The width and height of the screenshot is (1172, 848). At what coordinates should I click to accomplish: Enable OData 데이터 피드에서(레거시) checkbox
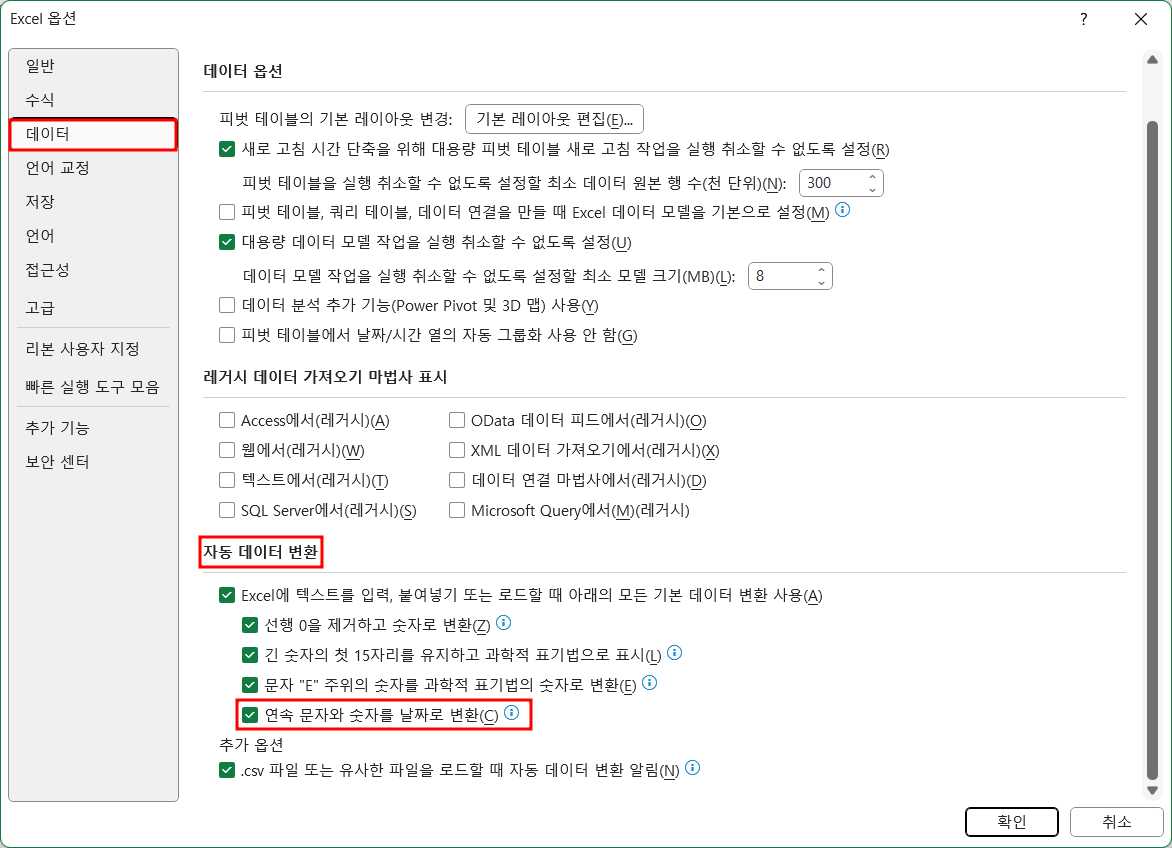pyautogui.click(x=457, y=420)
